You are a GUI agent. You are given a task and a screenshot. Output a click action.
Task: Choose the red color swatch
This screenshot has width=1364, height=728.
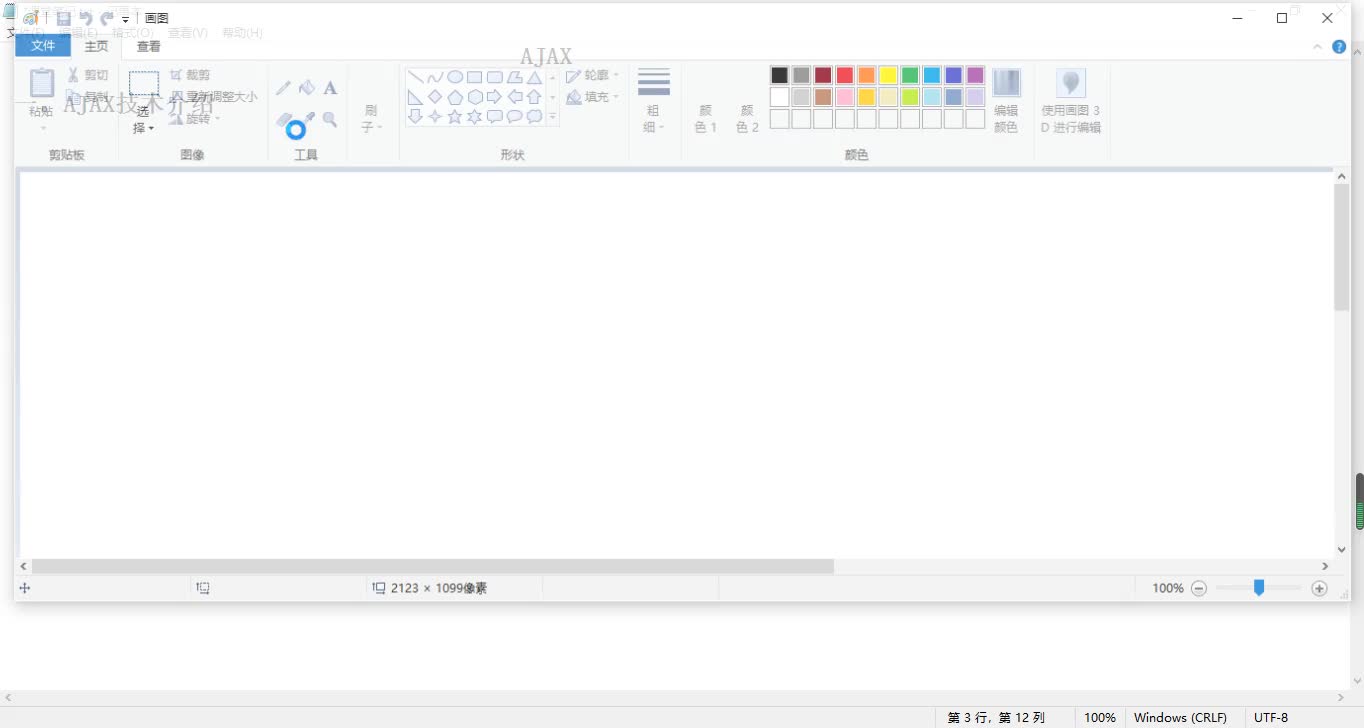click(845, 75)
